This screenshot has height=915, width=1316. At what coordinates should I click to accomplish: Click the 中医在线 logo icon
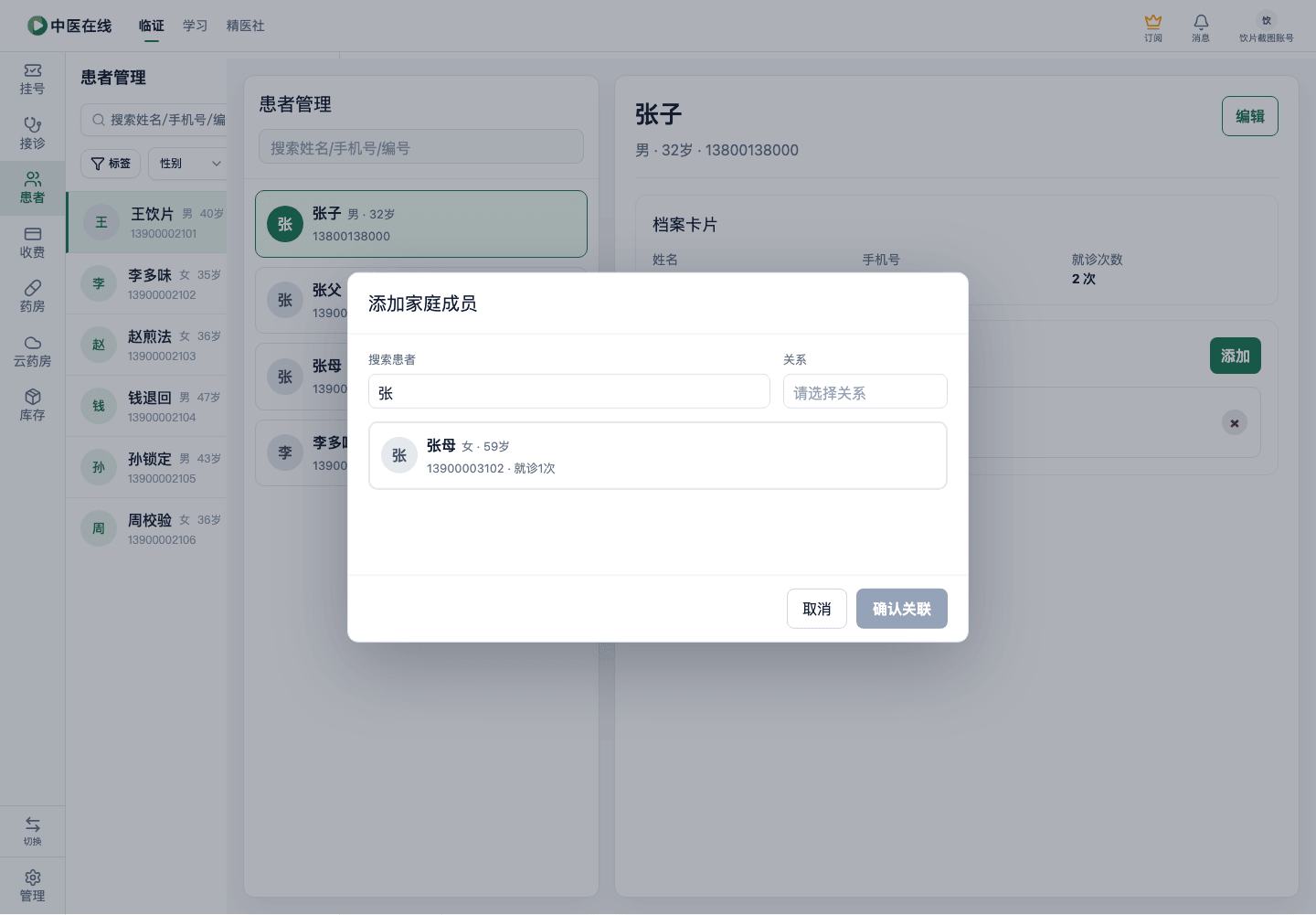(37, 26)
